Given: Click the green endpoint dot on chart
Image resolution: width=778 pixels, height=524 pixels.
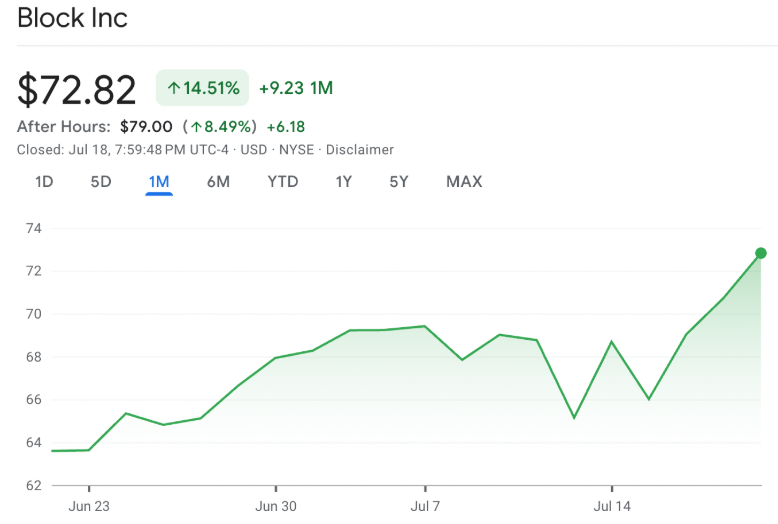Looking at the screenshot, I should pos(761,253).
